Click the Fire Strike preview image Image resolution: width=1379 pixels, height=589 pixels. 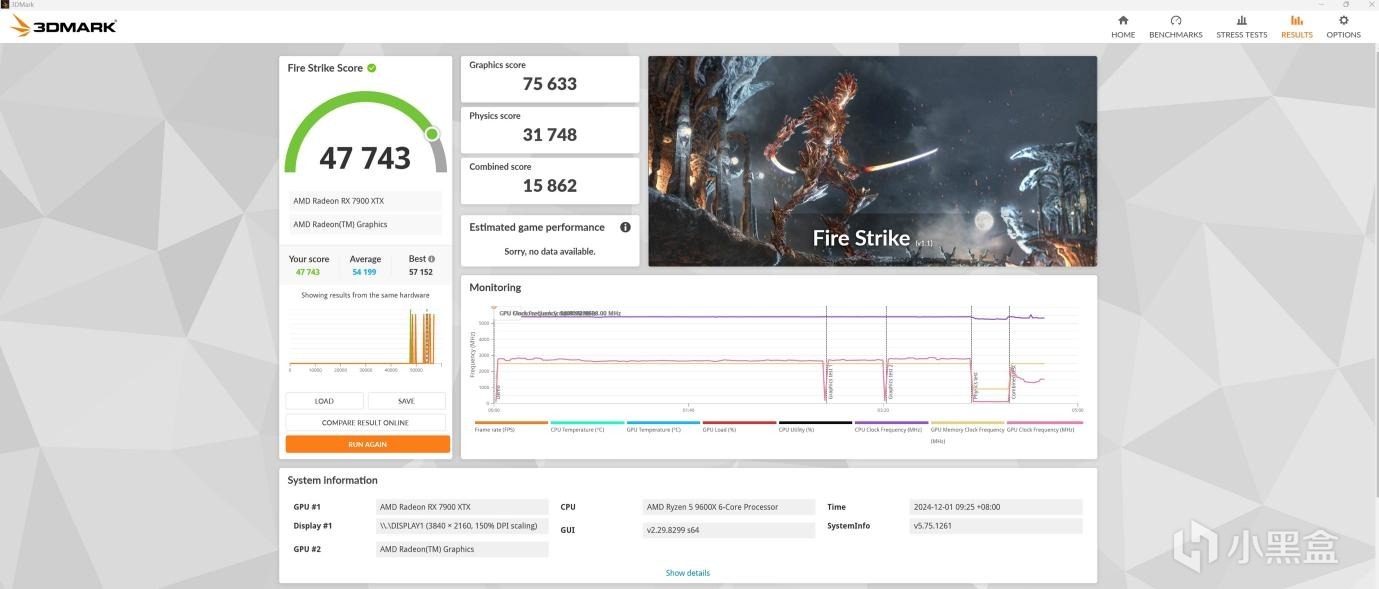tap(872, 161)
